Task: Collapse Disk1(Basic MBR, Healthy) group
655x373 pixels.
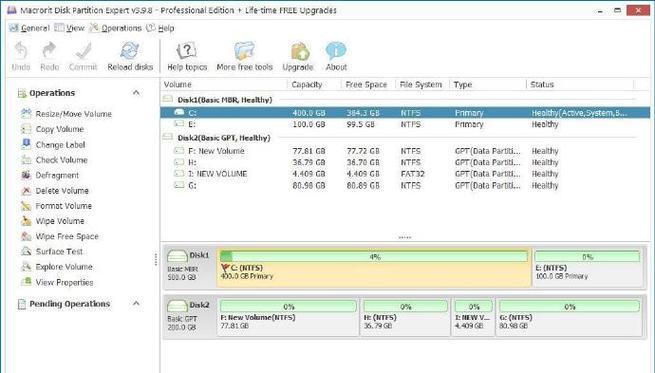Action: click(x=167, y=99)
